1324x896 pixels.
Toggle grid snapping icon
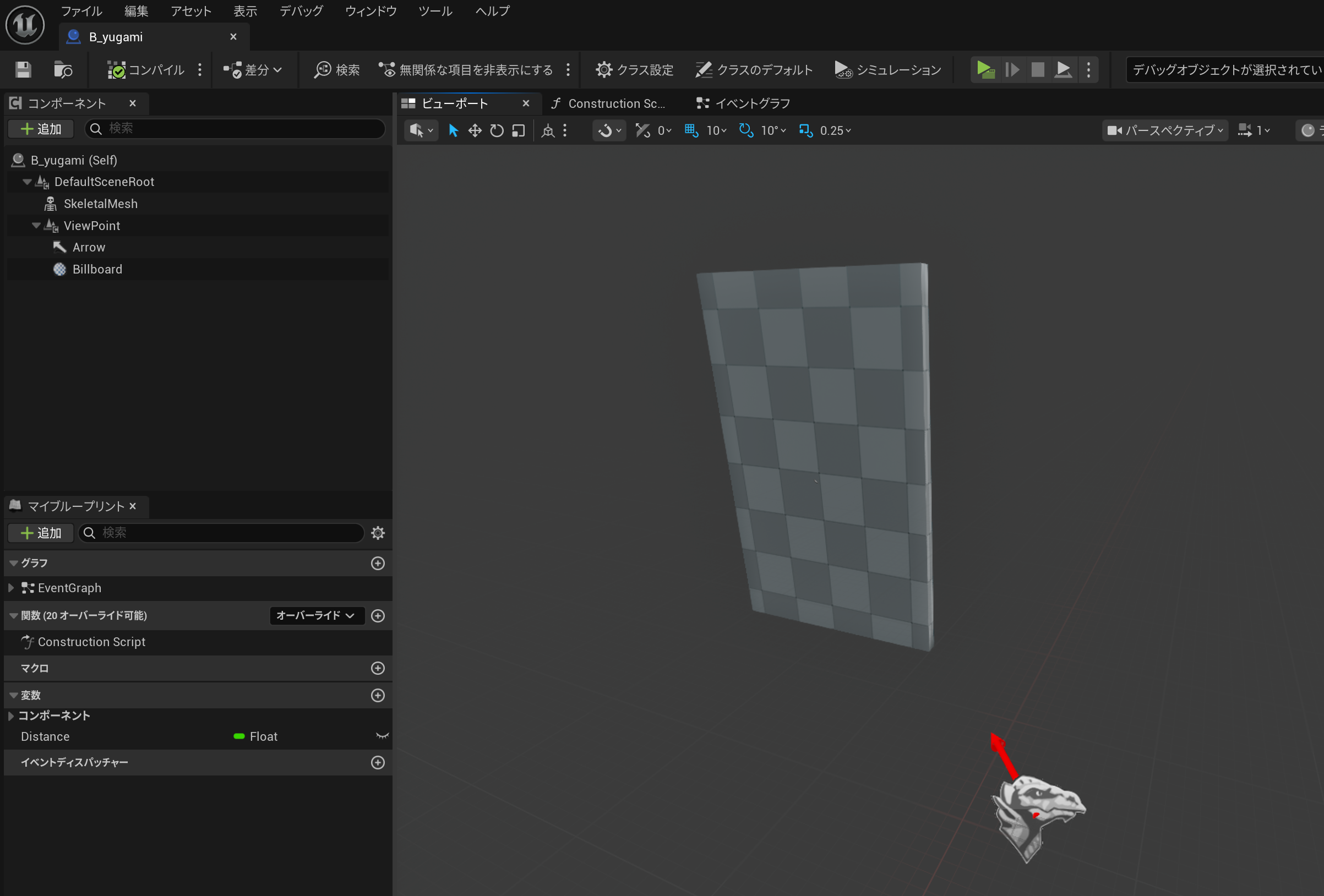click(691, 130)
